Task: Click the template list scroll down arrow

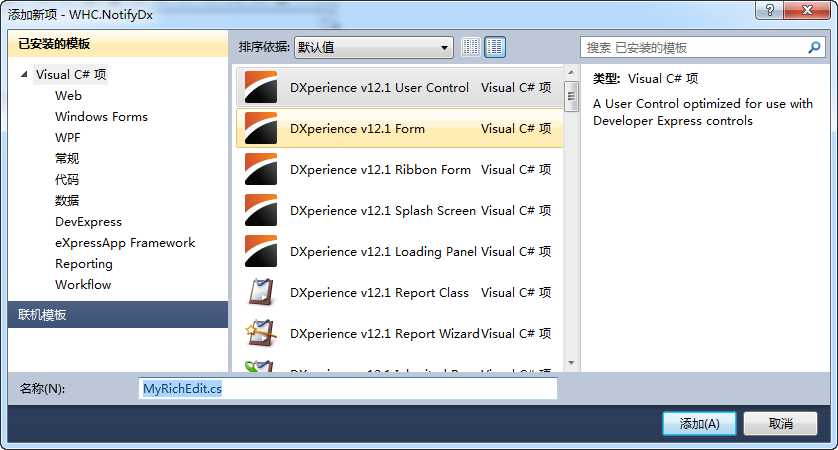Action: pos(571,363)
